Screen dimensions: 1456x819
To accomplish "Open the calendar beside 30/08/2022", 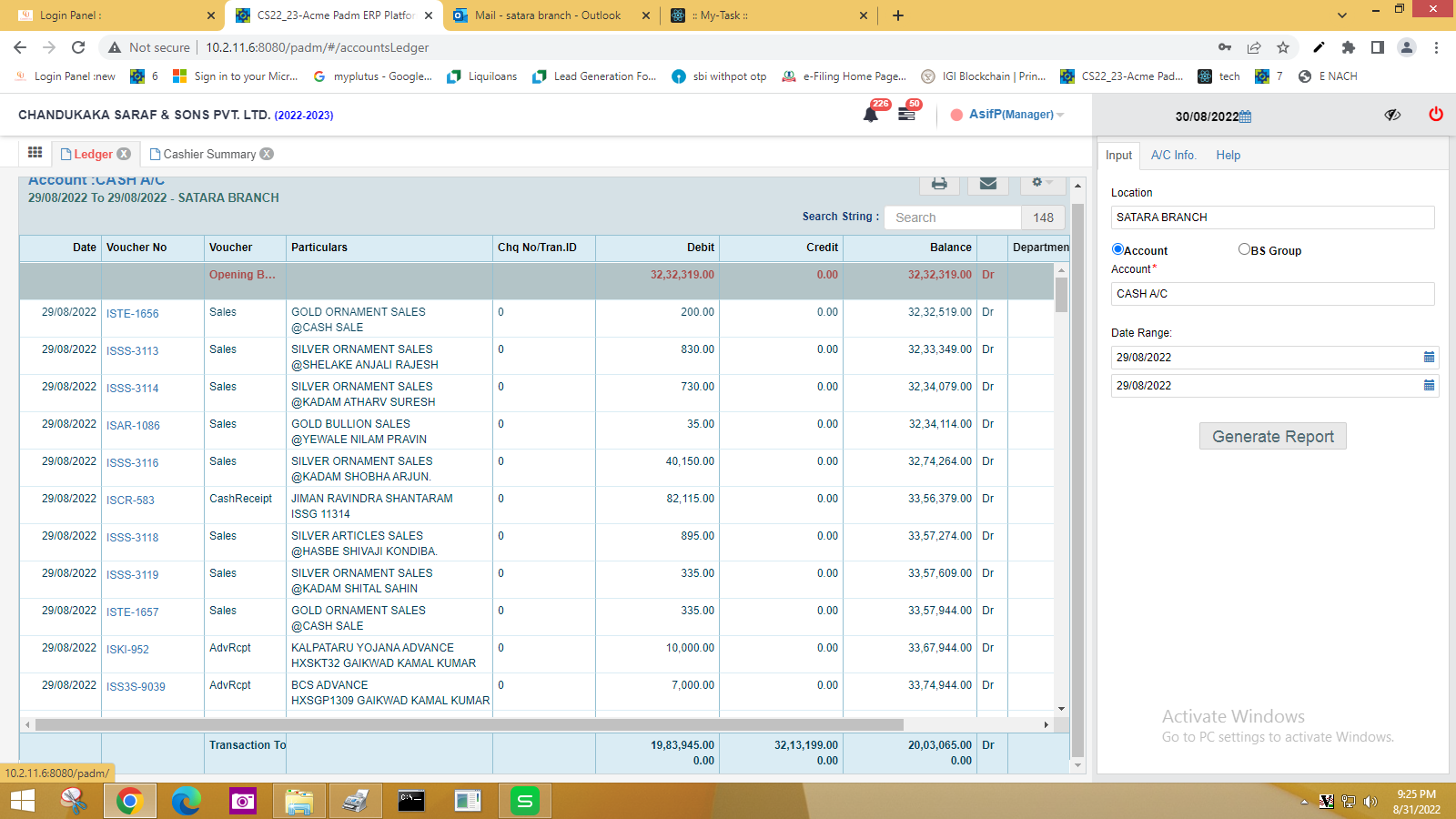I will 1246,116.
